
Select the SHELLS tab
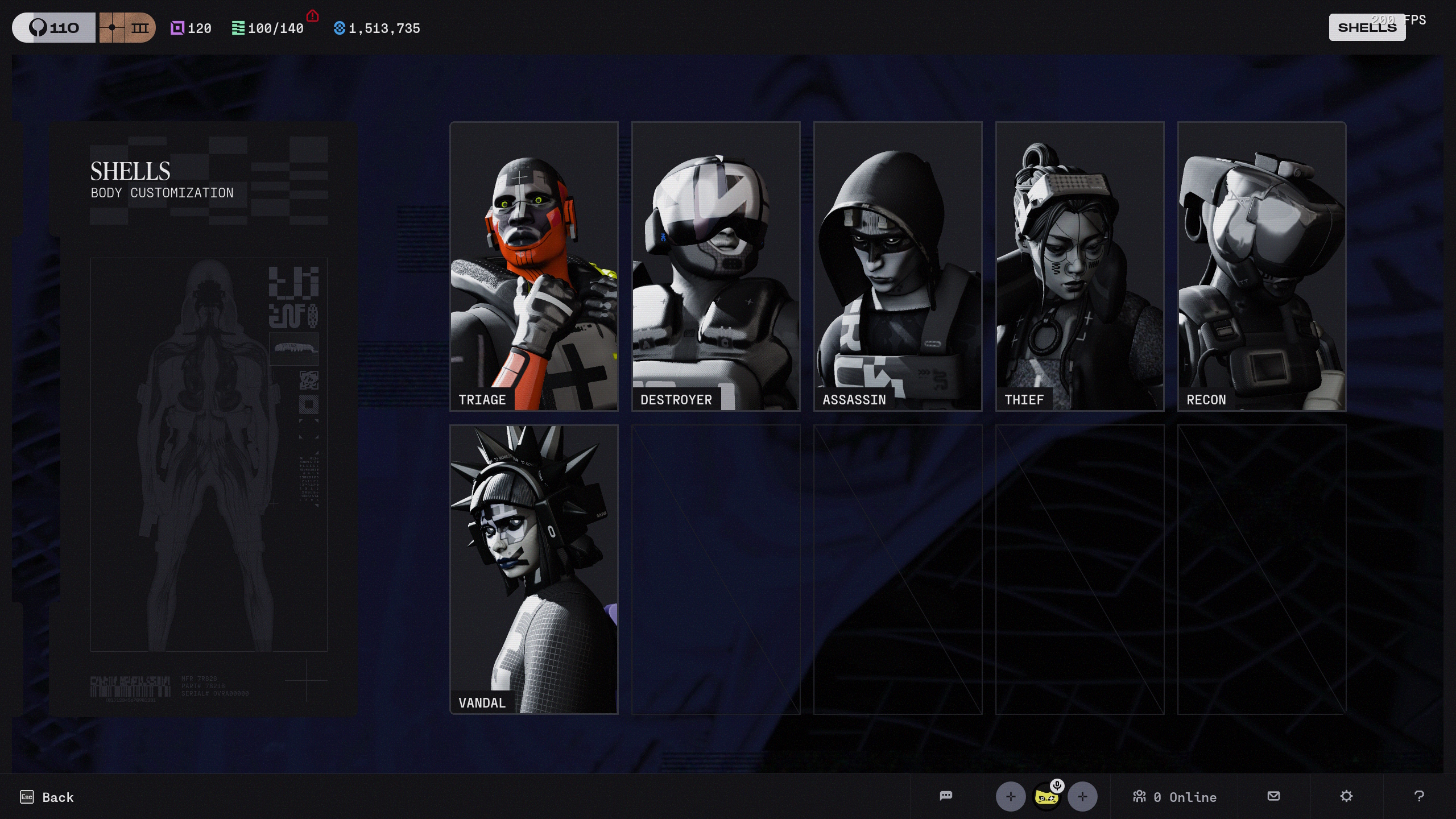click(1367, 27)
